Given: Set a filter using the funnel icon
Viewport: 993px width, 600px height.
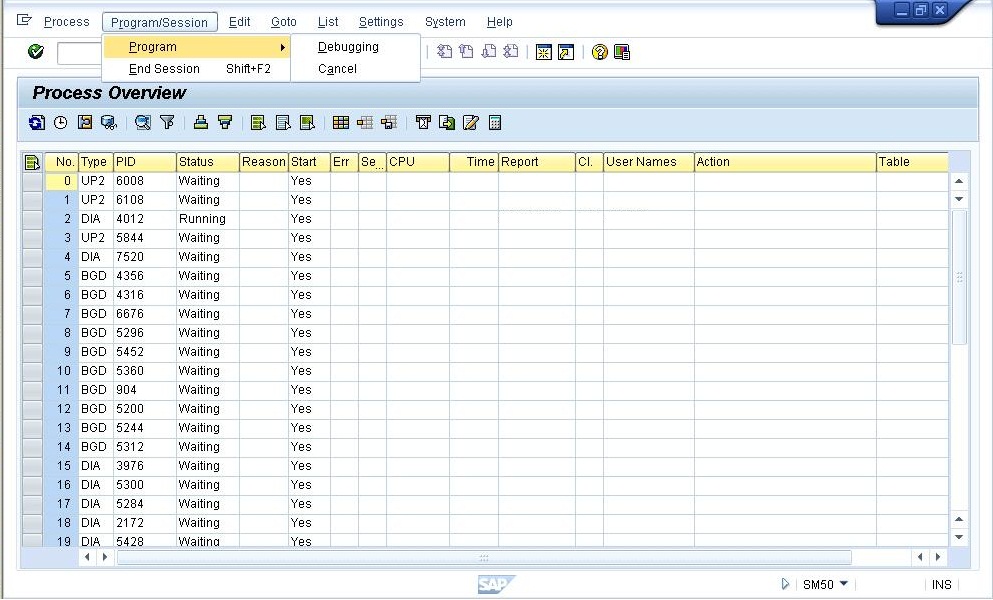Looking at the screenshot, I should point(167,122).
